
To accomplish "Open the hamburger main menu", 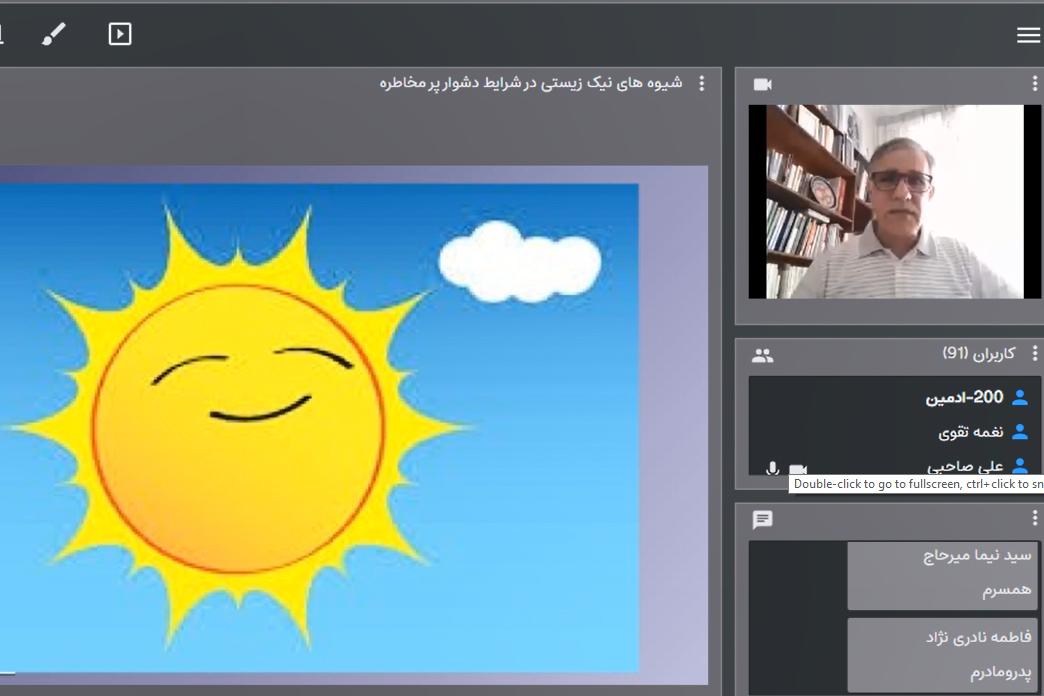I will click(x=1028, y=36).
